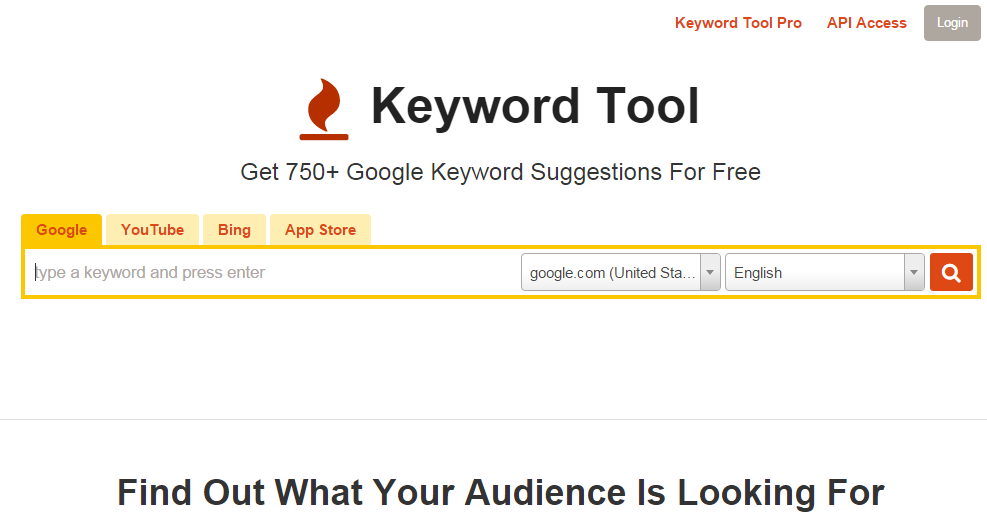Switch to the YouTube tab

click(152, 230)
